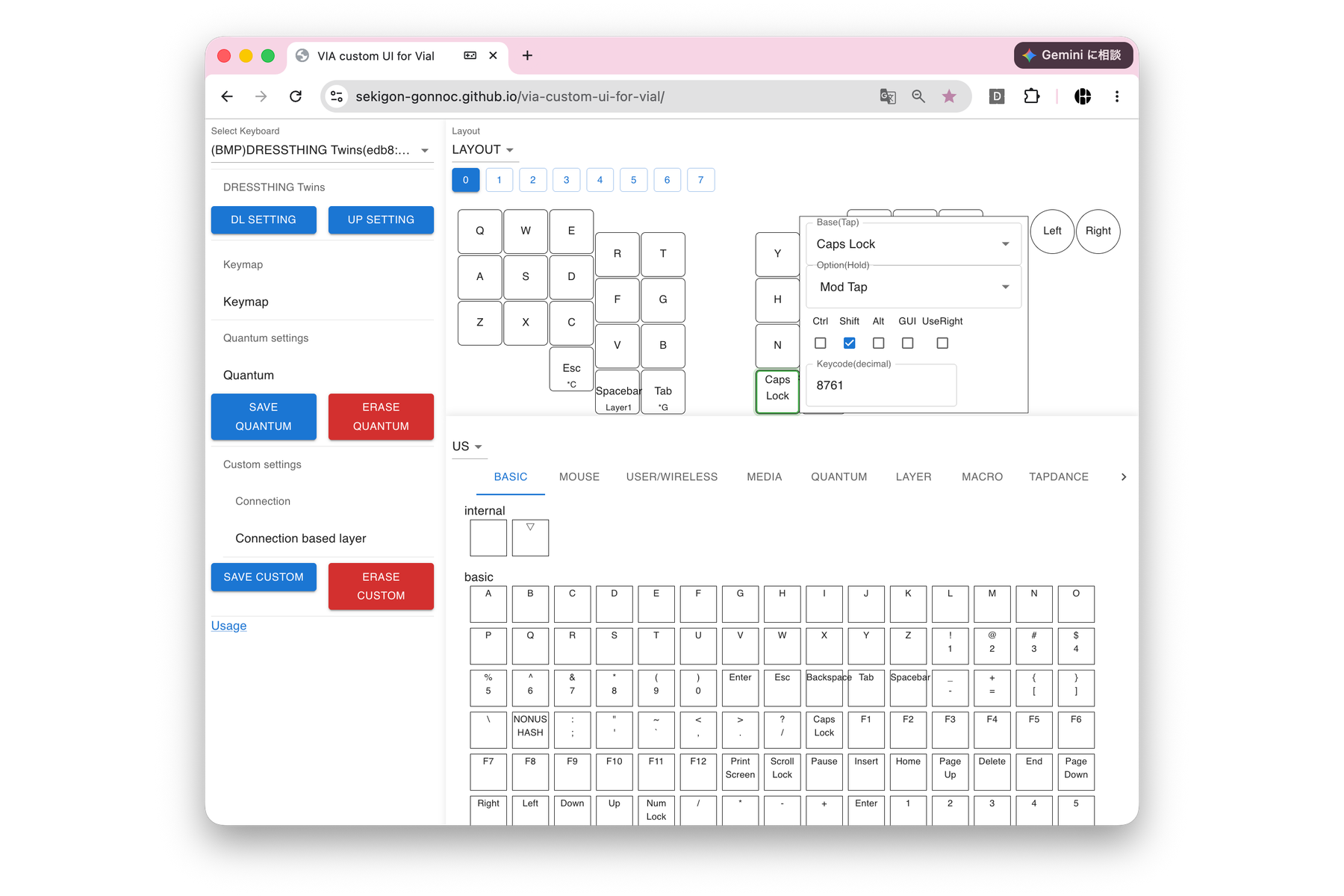Uncheck the Shift modifier checkbox
Image resolution: width=1344 pixels, height=896 pixels.
(850, 343)
